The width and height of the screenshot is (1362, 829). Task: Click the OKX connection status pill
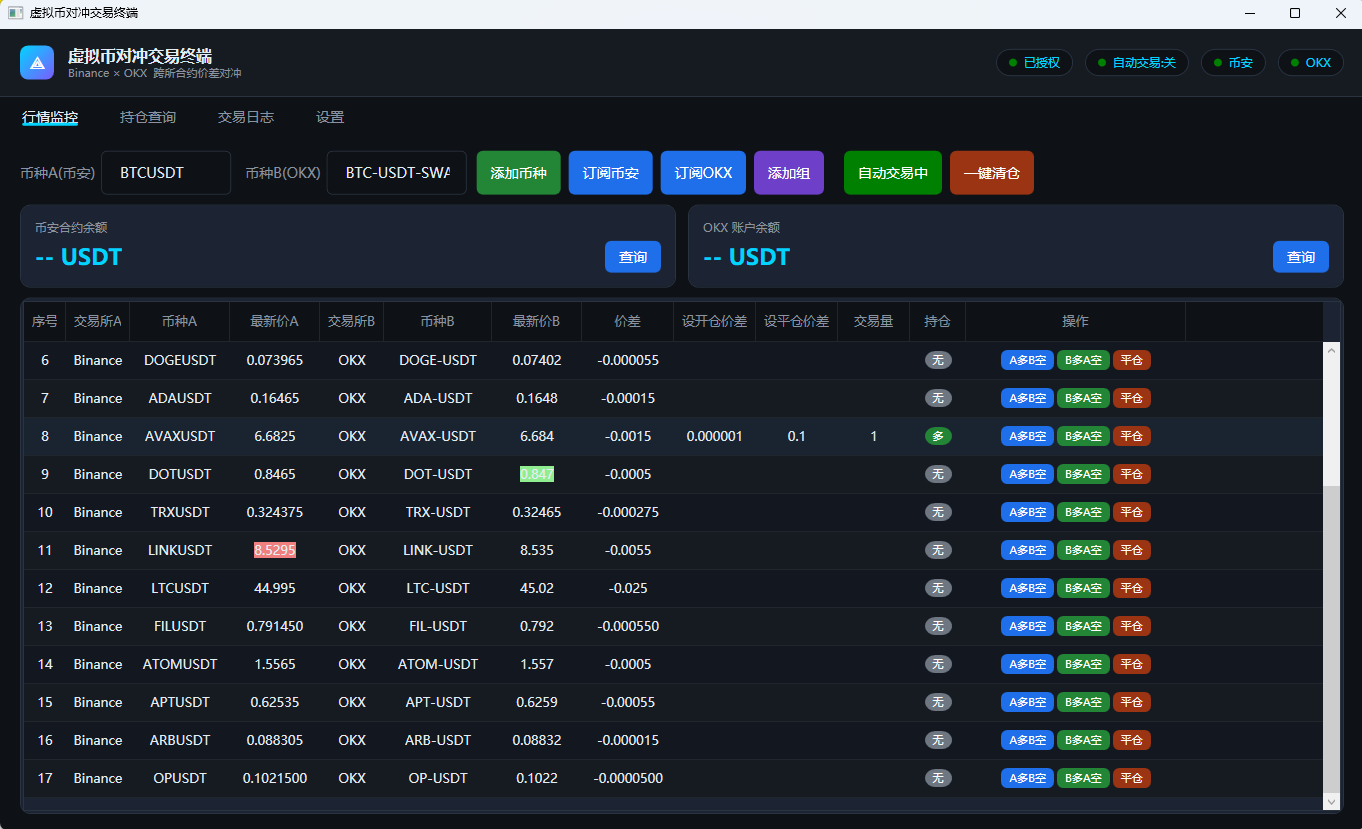(1311, 63)
